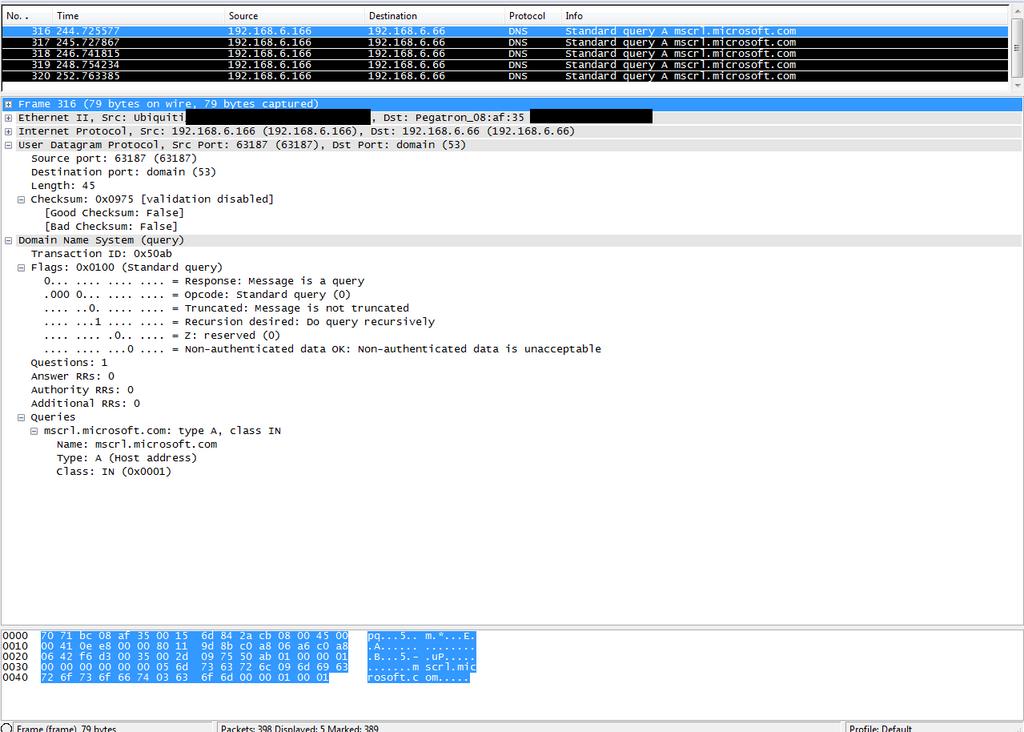Click the packet list vertical scrollbar thumb
Image resolution: width=1024 pixels, height=732 pixels.
(x=1017, y=48)
